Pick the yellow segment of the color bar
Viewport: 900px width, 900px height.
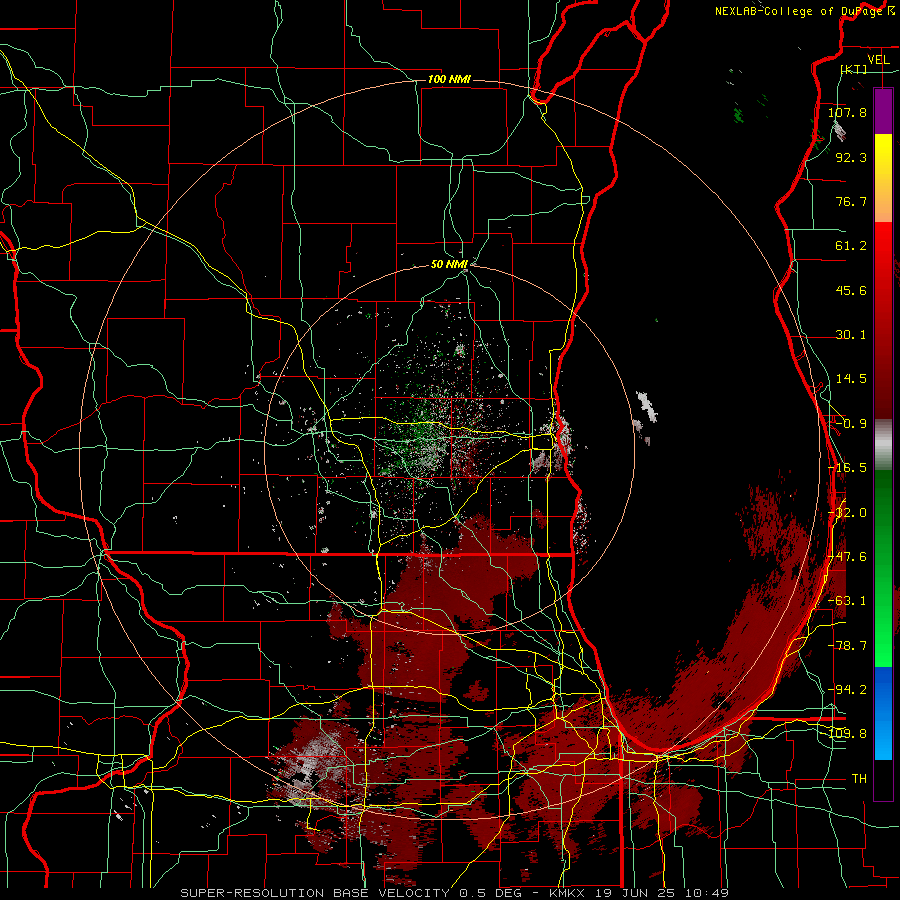[x=883, y=164]
